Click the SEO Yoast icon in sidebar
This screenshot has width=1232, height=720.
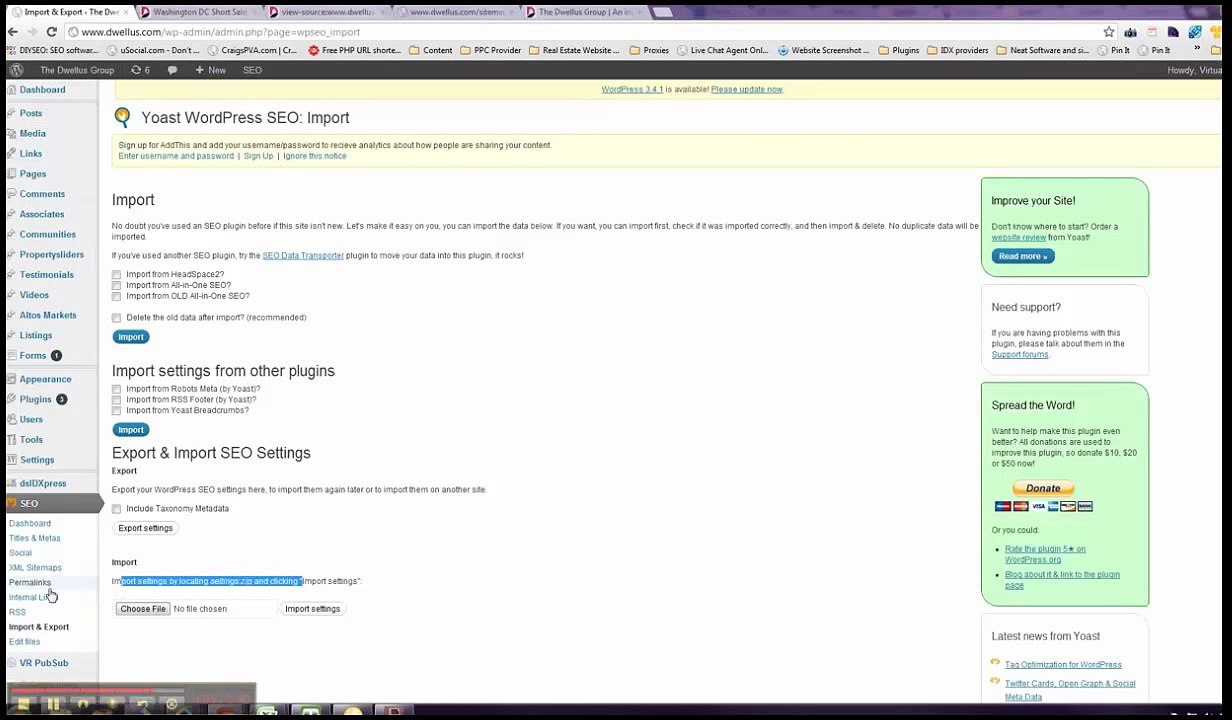(x=11, y=503)
